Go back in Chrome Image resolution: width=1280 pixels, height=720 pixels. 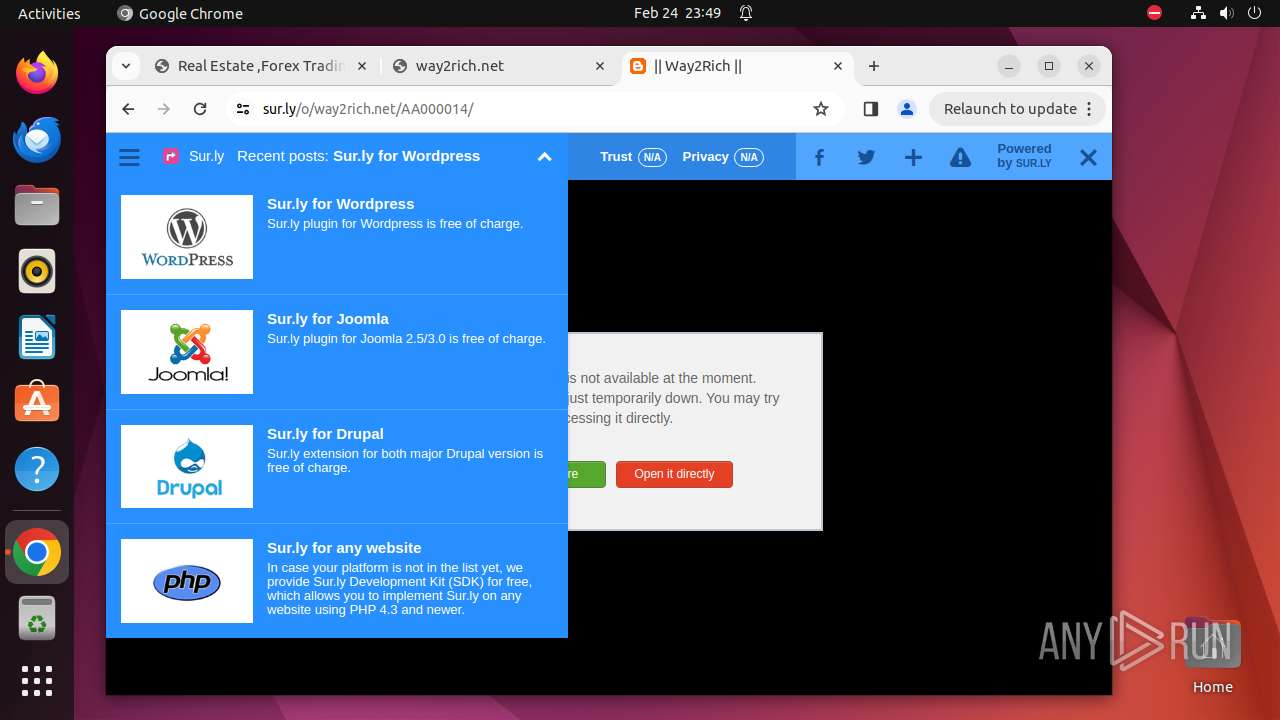[128, 109]
